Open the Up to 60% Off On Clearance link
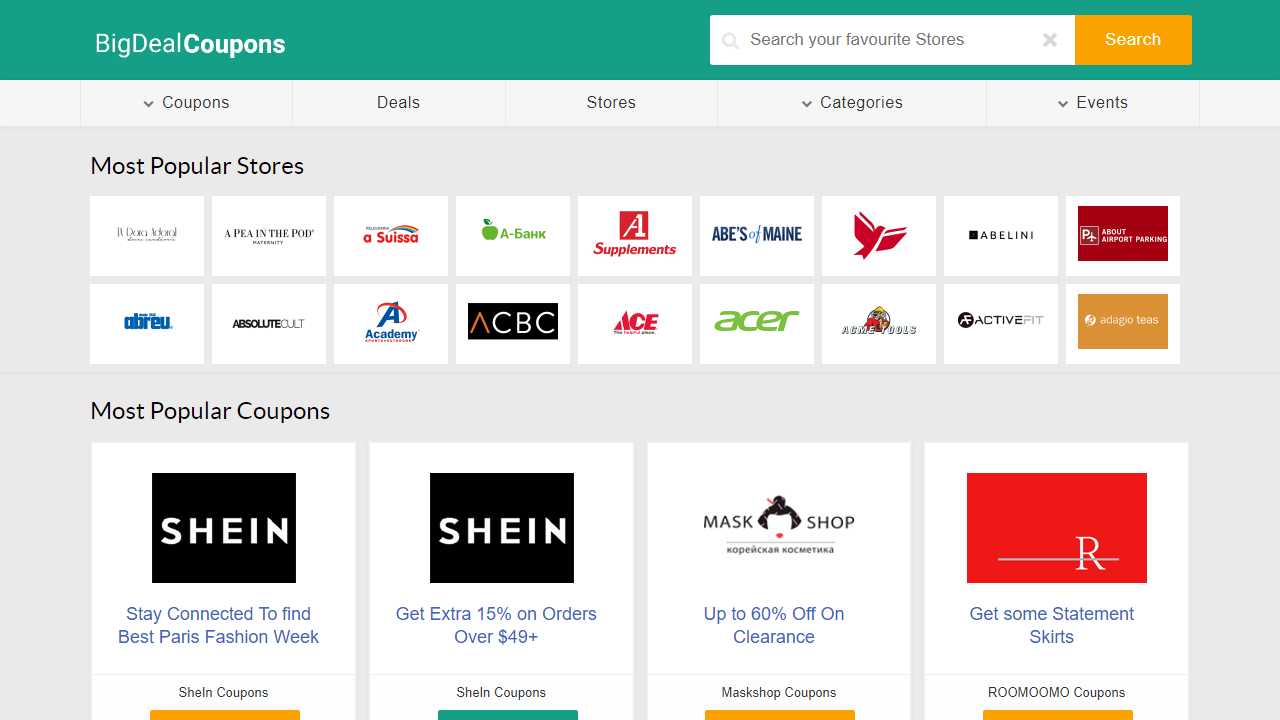The image size is (1280, 720). (774, 625)
